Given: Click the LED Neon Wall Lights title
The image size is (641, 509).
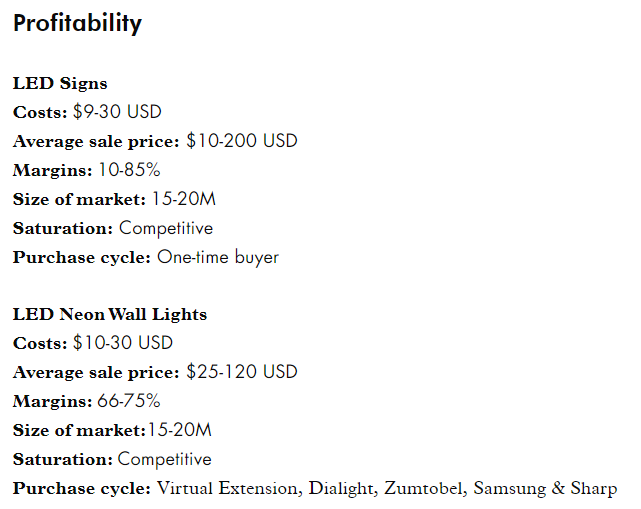Looking at the screenshot, I should click(110, 315).
